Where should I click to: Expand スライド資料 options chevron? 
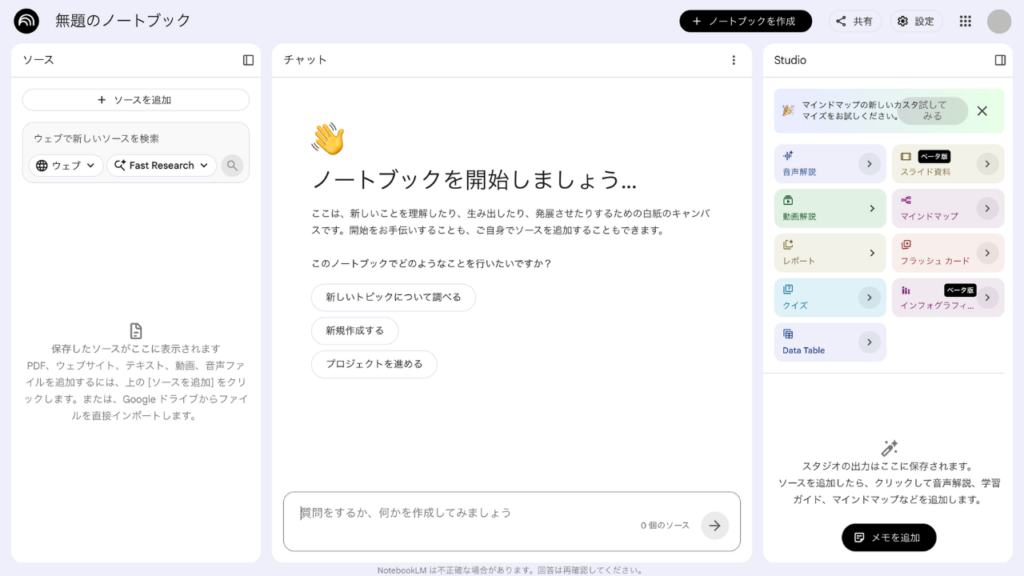(987, 164)
